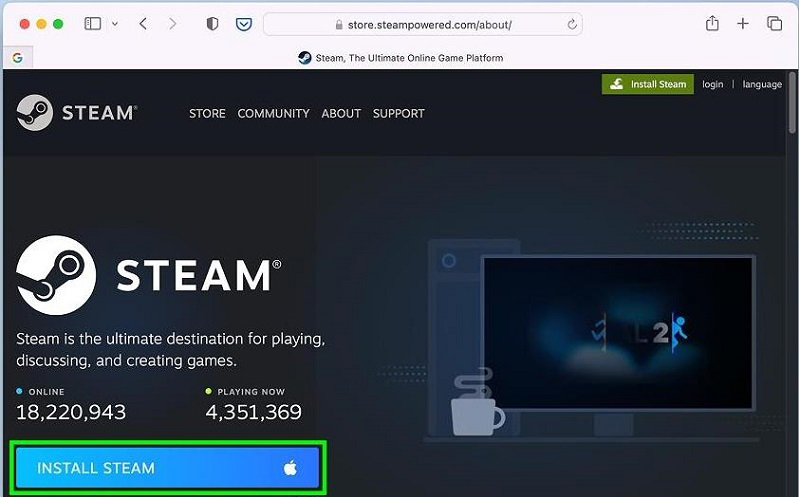Open the STORE menu item
The width and height of the screenshot is (800, 497).
[207, 113]
